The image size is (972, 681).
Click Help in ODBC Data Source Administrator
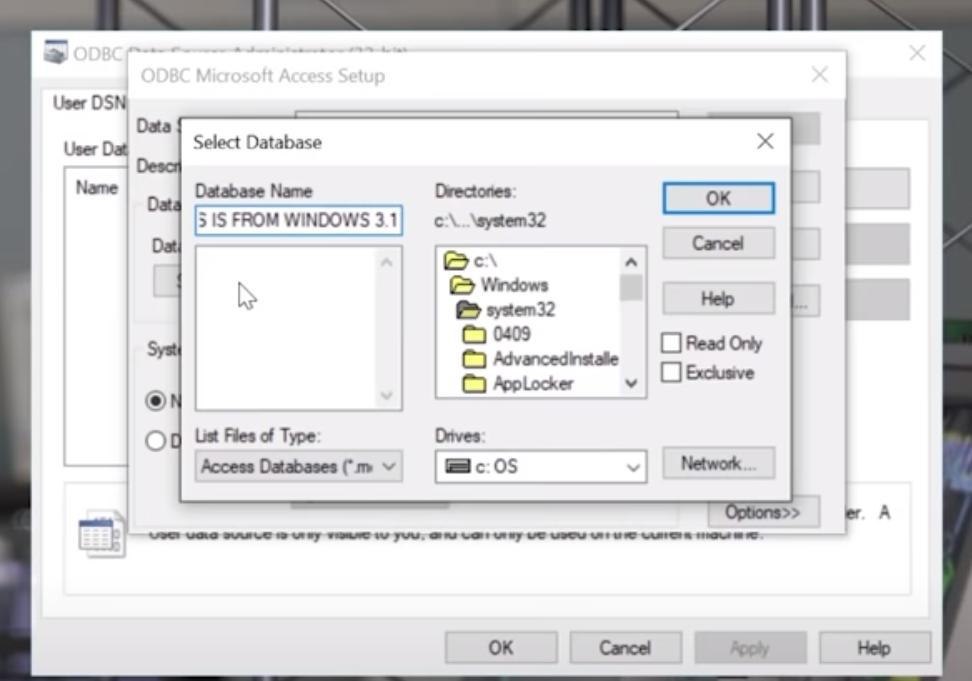coord(874,648)
